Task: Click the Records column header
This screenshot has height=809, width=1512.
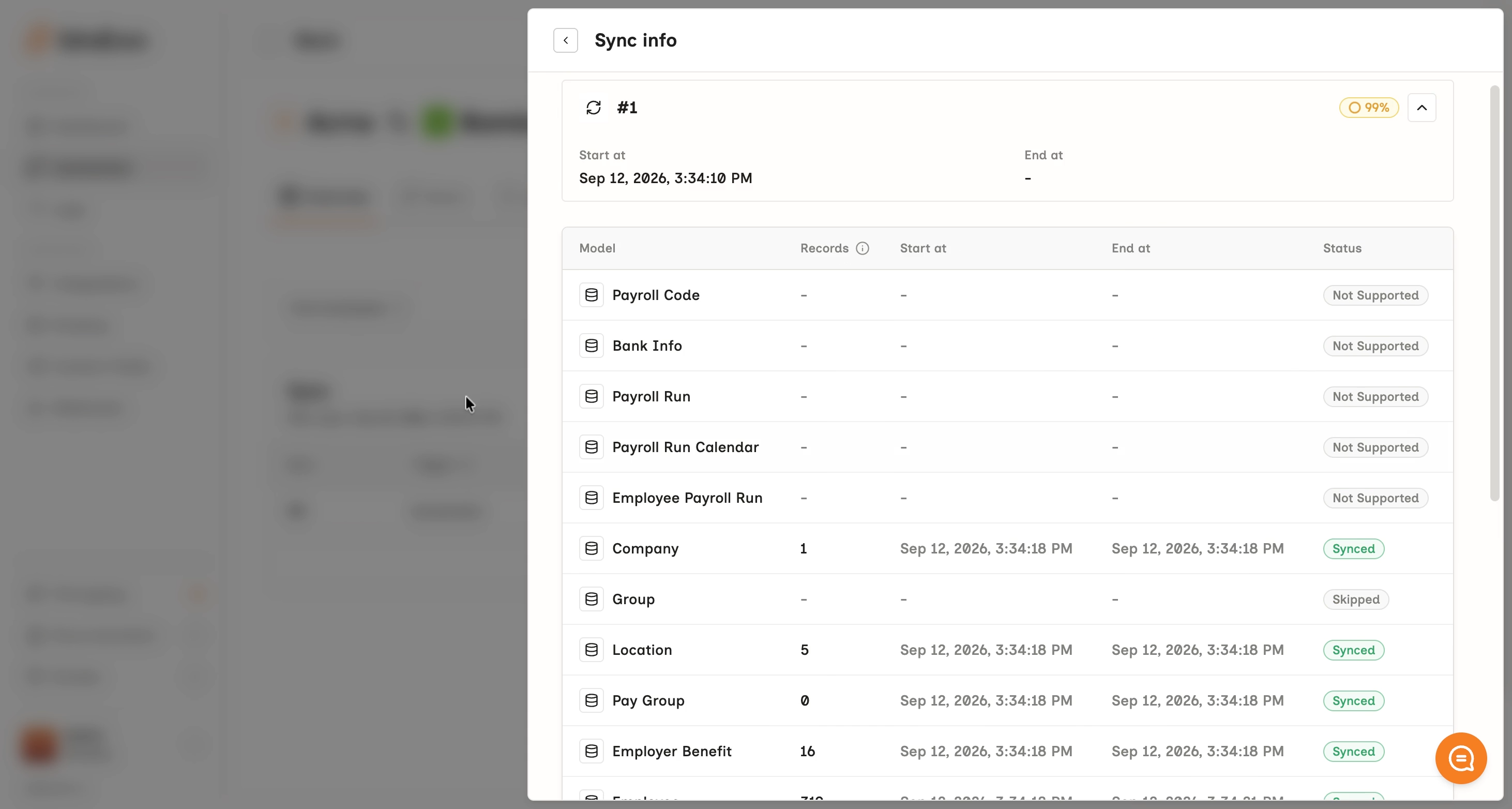Action: point(824,248)
